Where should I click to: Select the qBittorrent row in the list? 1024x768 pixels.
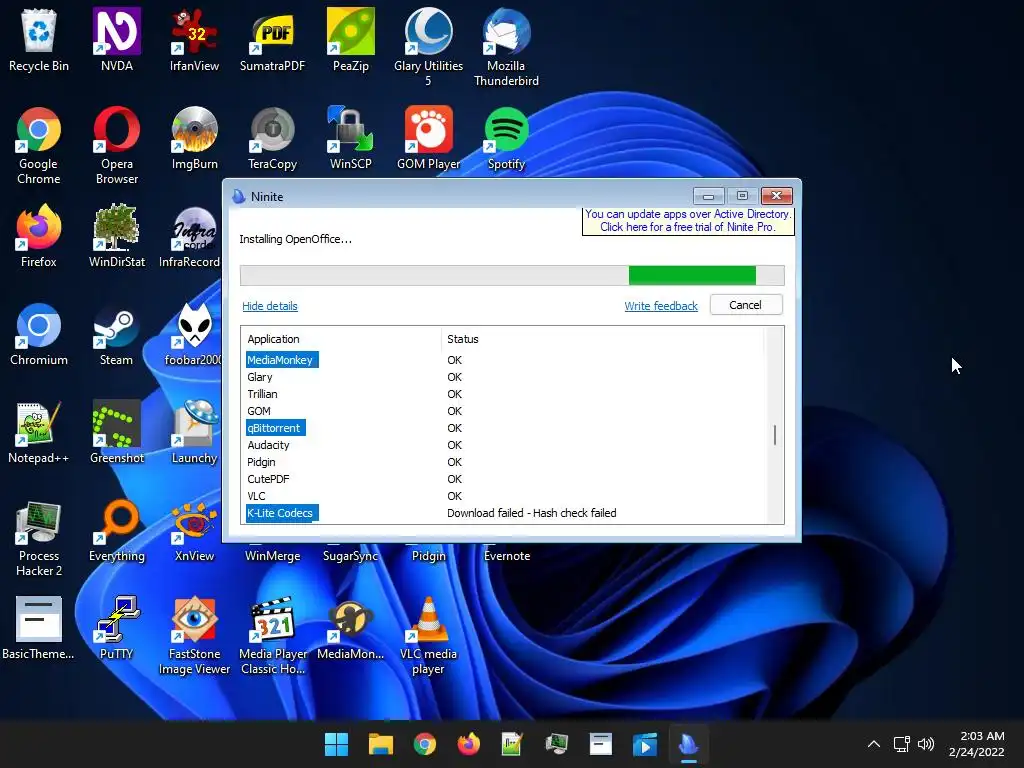pos(503,428)
